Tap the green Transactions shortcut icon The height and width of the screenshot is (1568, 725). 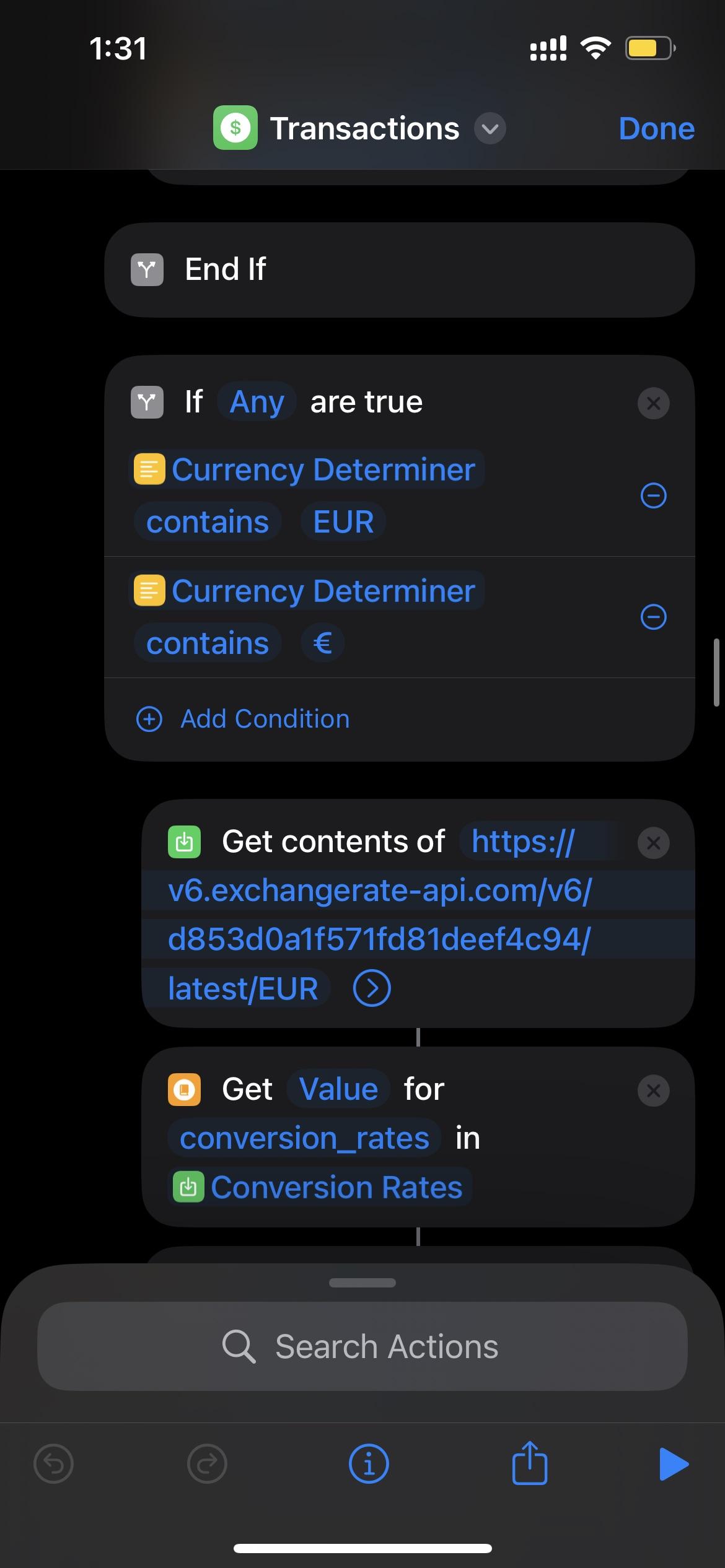pos(235,128)
